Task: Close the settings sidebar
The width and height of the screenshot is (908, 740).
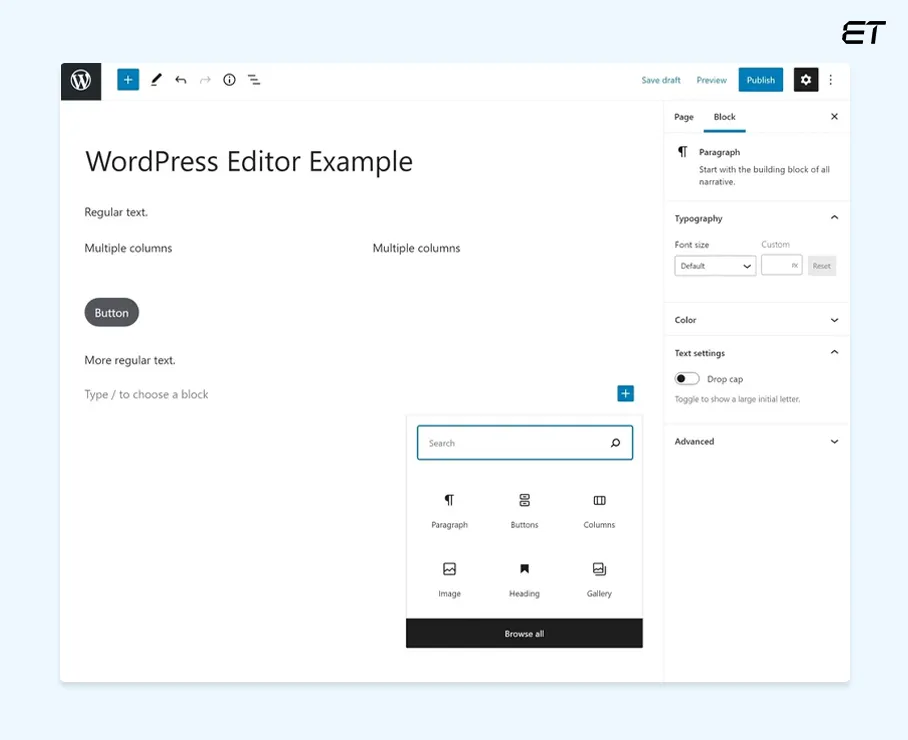Action: pyautogui.click(x=834, y=116)
